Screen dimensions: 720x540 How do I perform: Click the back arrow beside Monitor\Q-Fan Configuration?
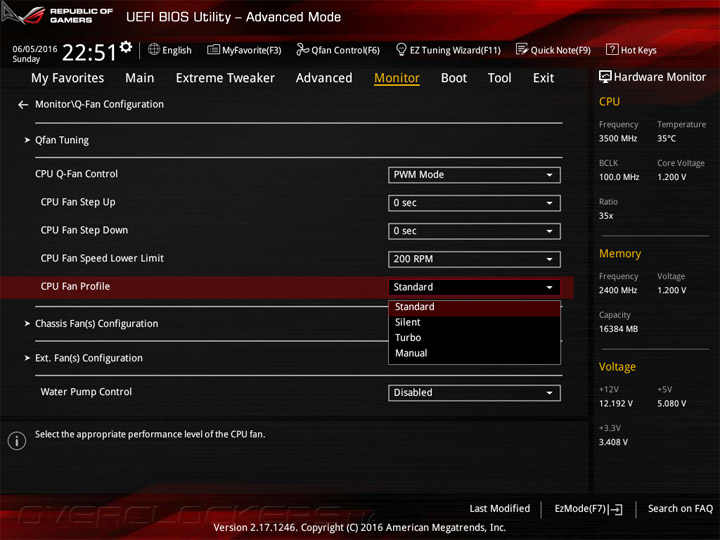pos(23,105)
